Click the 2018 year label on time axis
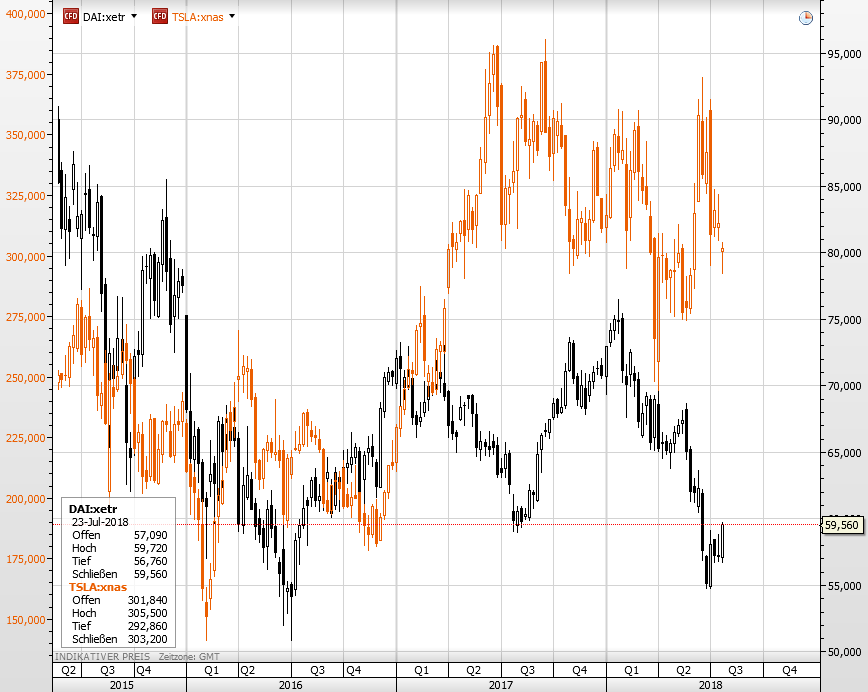 (710, 685)
